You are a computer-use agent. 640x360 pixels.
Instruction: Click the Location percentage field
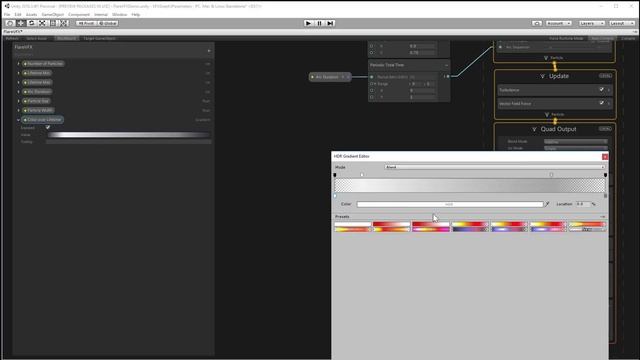coord(583,204)
